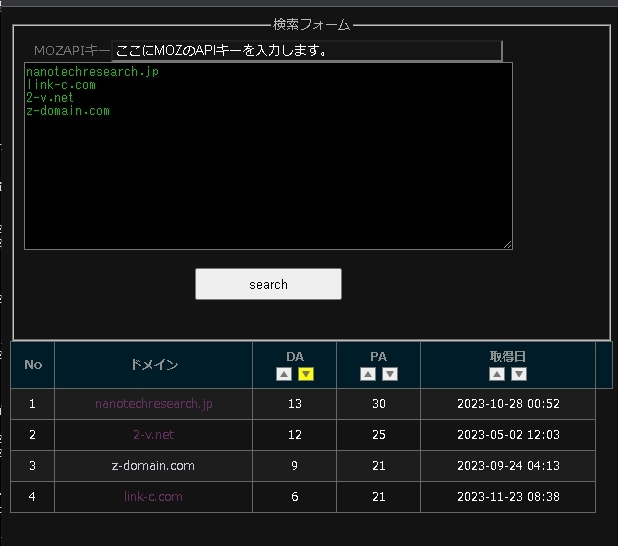Click the 検索フォーム legend title
Screen dimensions: 618x546
pos(311,24)
